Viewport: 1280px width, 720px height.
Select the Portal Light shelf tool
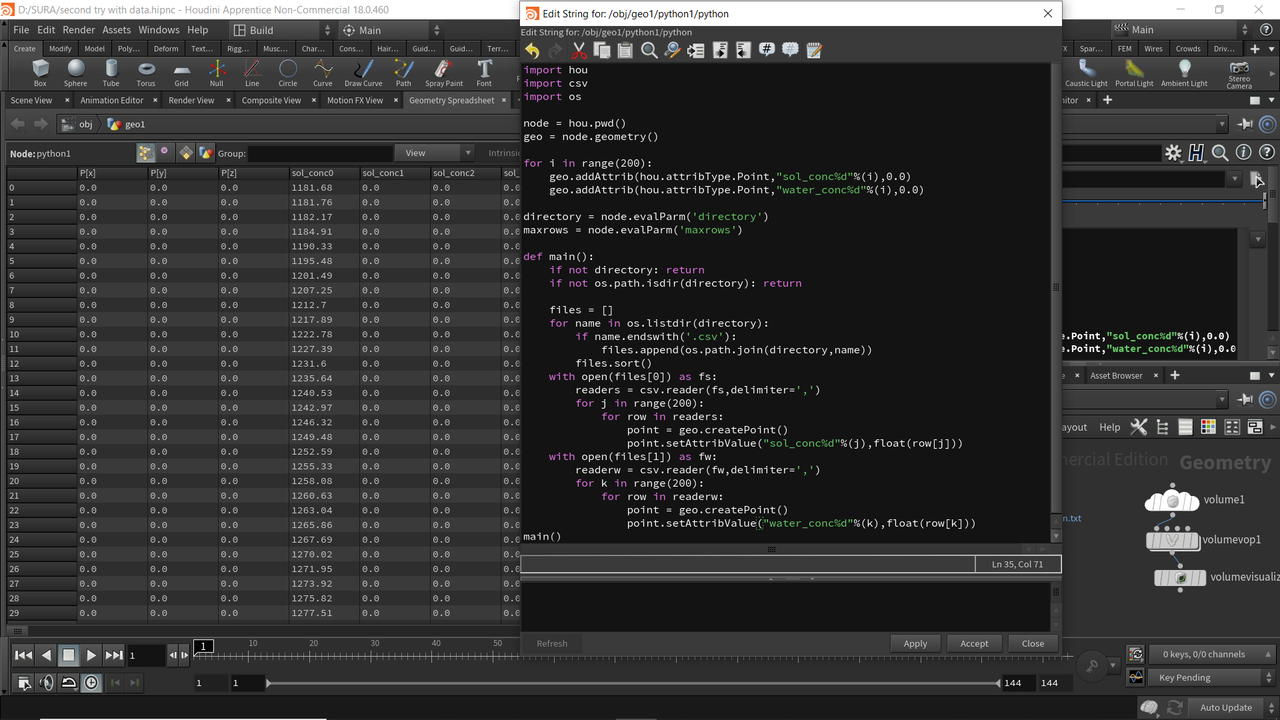(1134, 73)
